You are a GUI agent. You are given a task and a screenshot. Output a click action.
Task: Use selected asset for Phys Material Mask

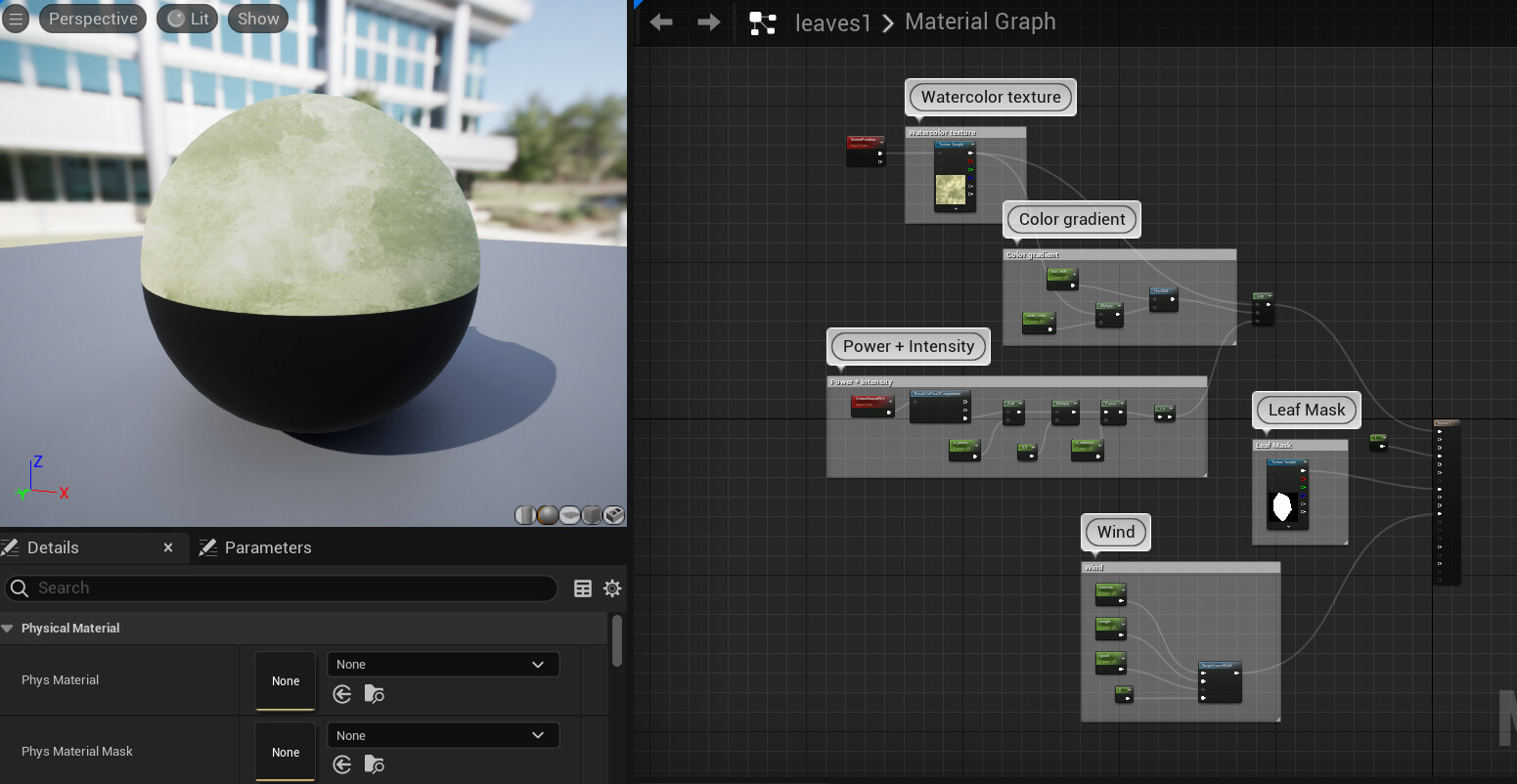(x=341, y=764)
